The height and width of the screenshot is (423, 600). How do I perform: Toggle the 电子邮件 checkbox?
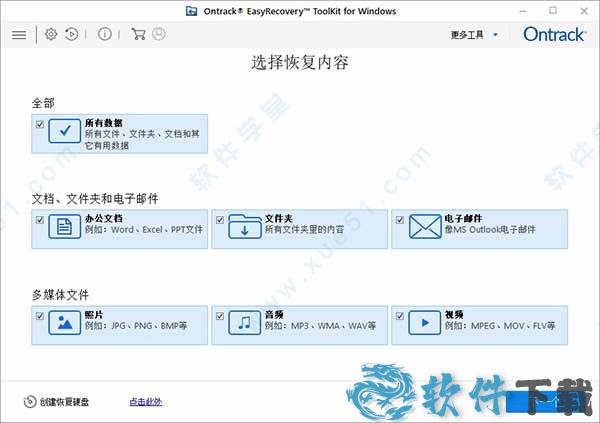400,220
